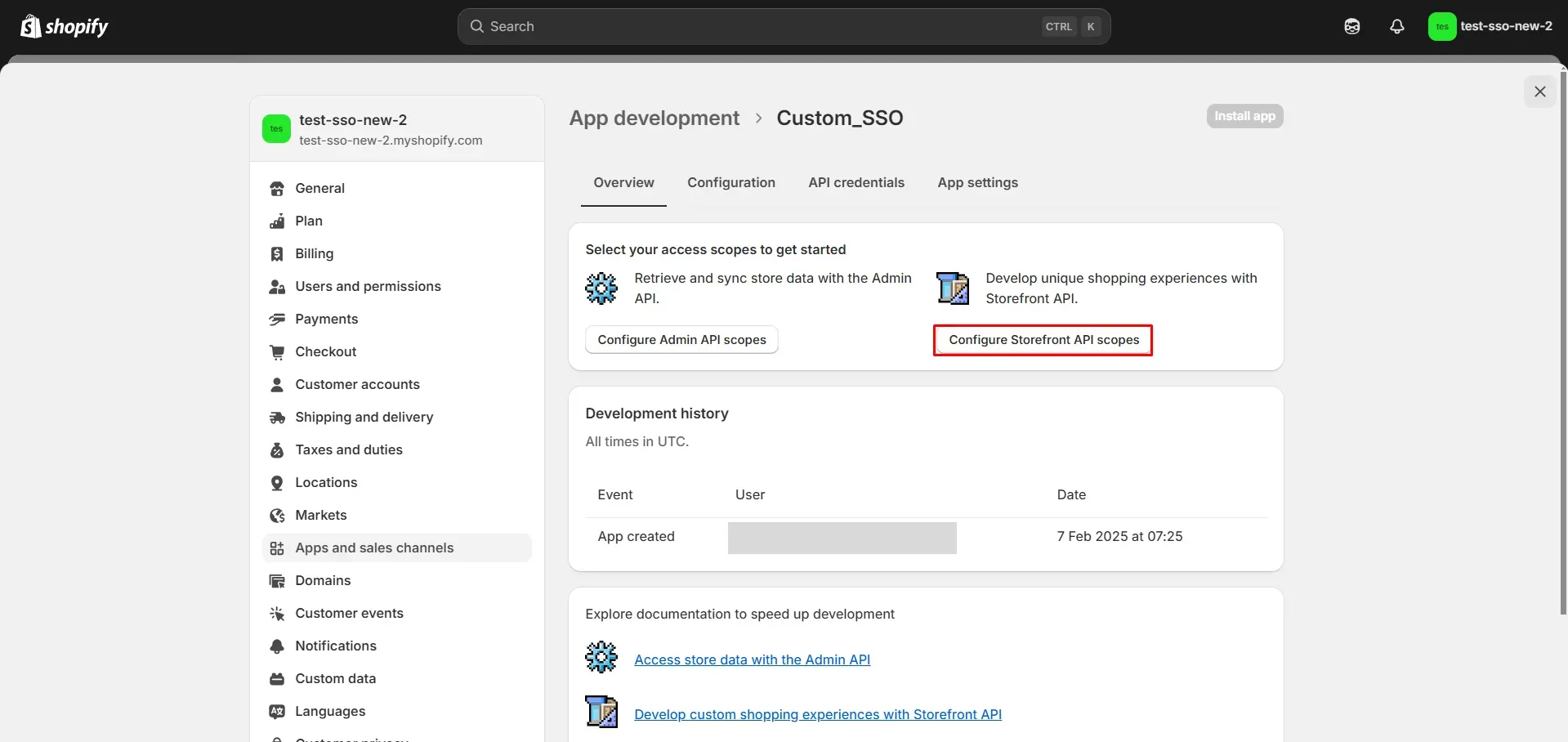Click the '7 Feb 2025 at 07:25' date cell
1568x742 pixels.
click(1119, 537)
